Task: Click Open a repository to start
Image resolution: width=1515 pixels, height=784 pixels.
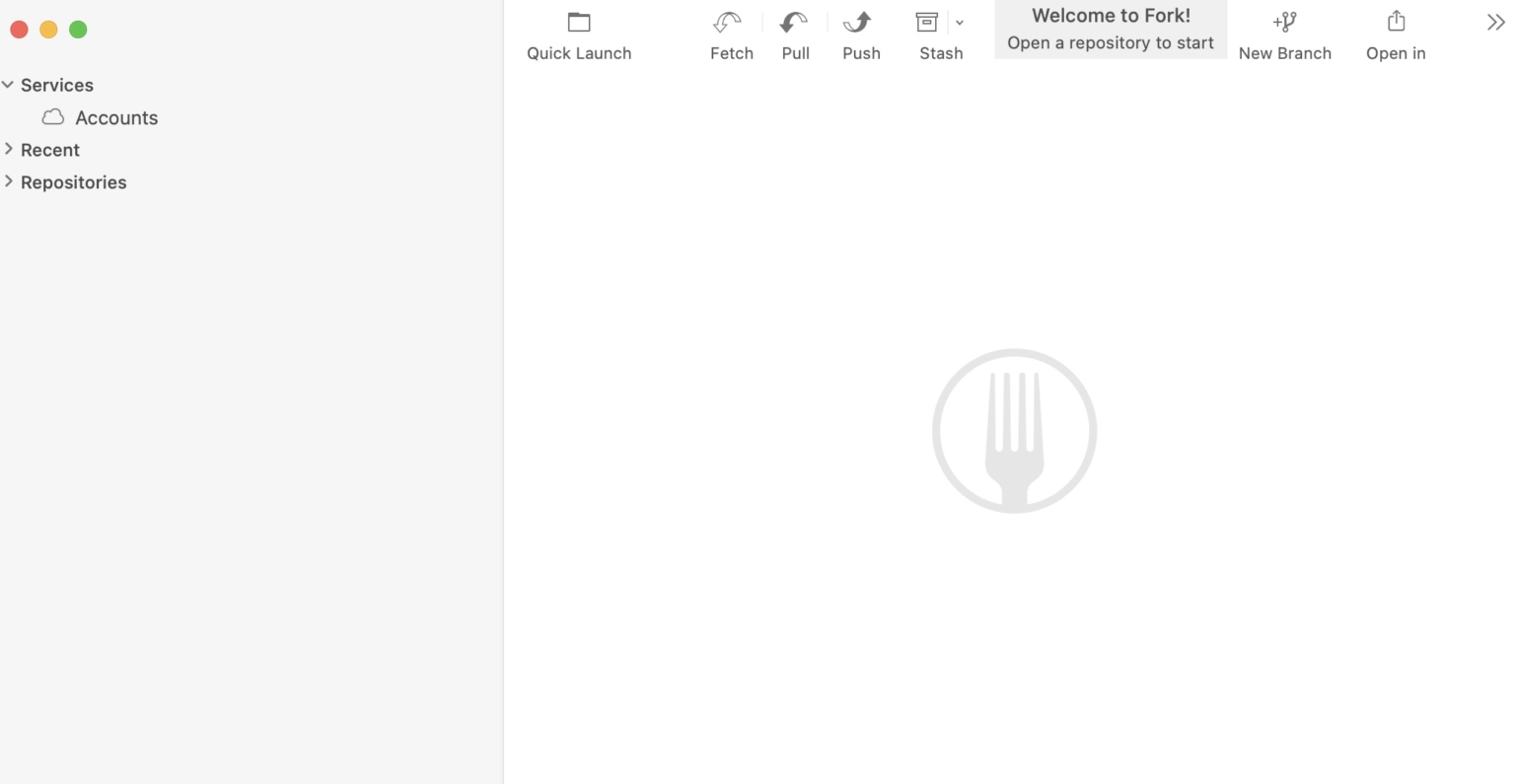Action: (1110, 42)
